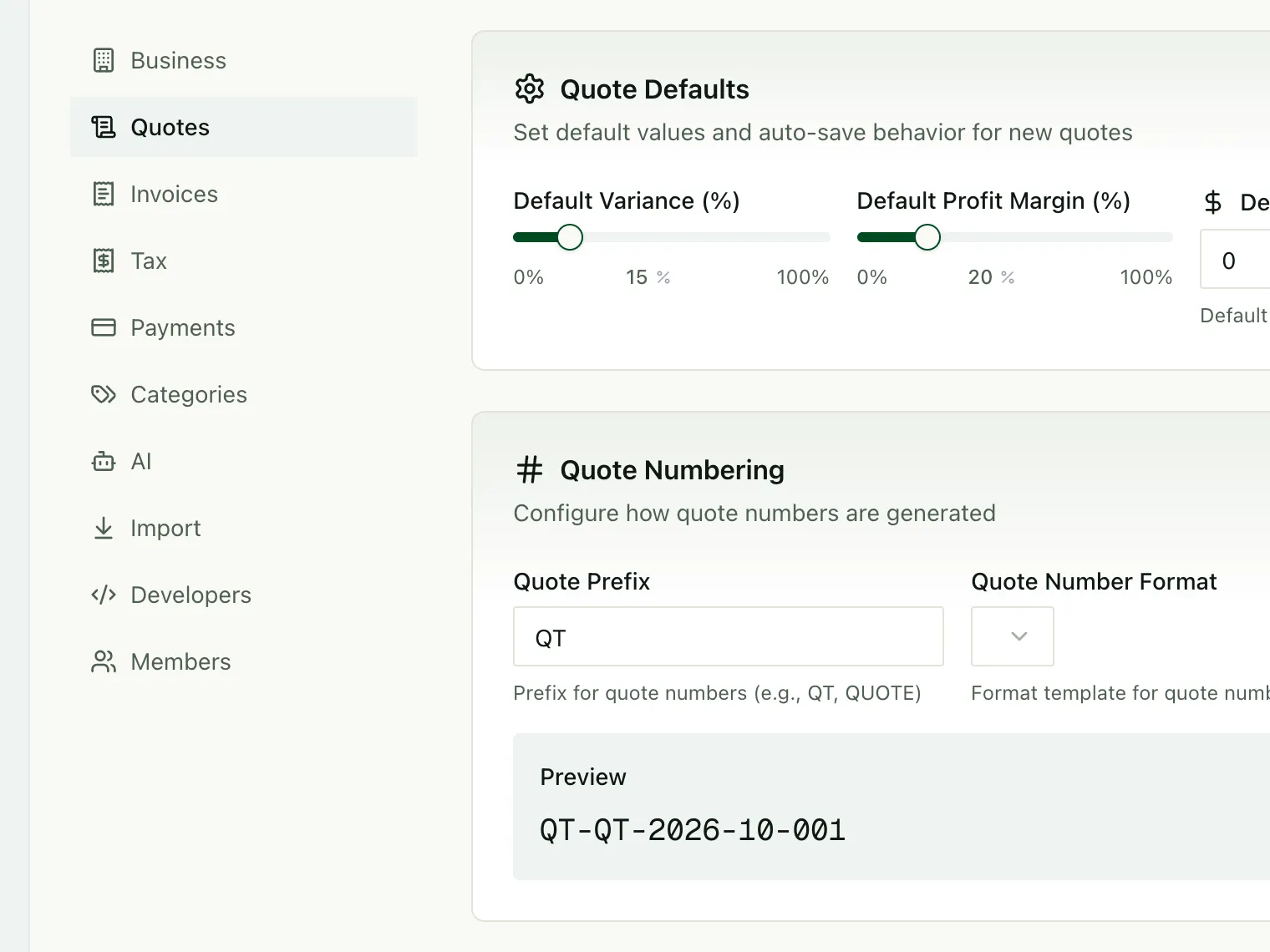Click the Business building icon

pyautogui.click(x=104, y=60)
